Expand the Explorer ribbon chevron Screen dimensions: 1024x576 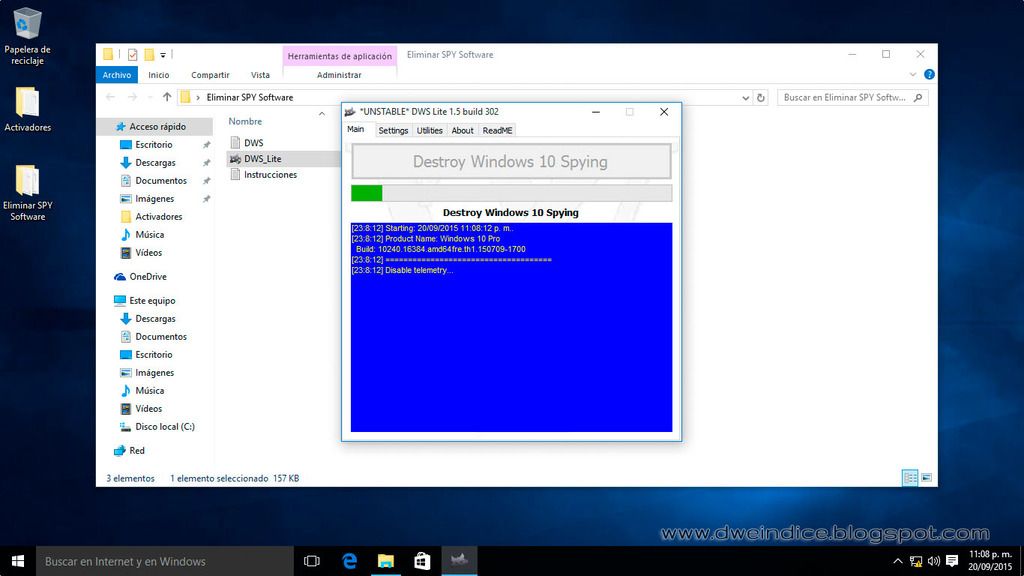coord(912,75)
